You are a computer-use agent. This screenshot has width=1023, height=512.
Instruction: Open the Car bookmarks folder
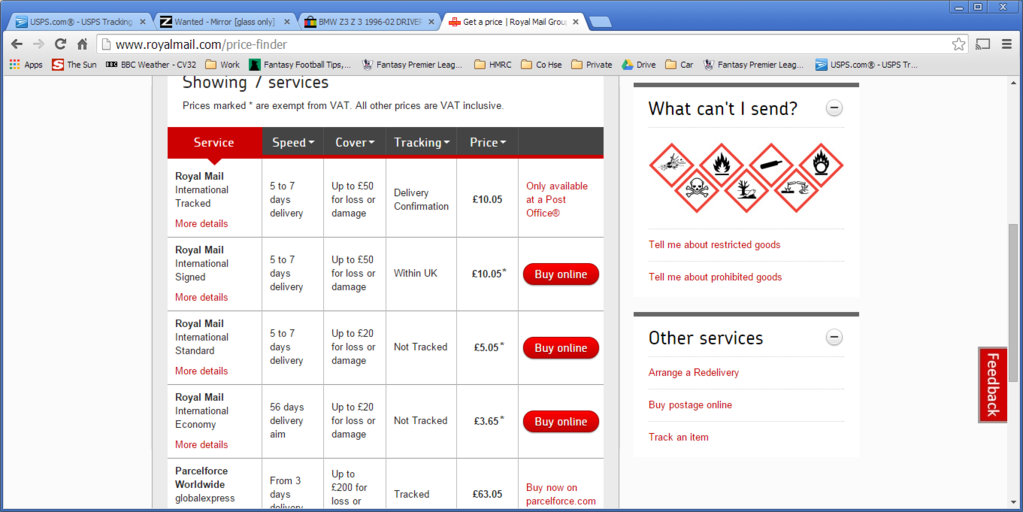[x=679, y=65]
